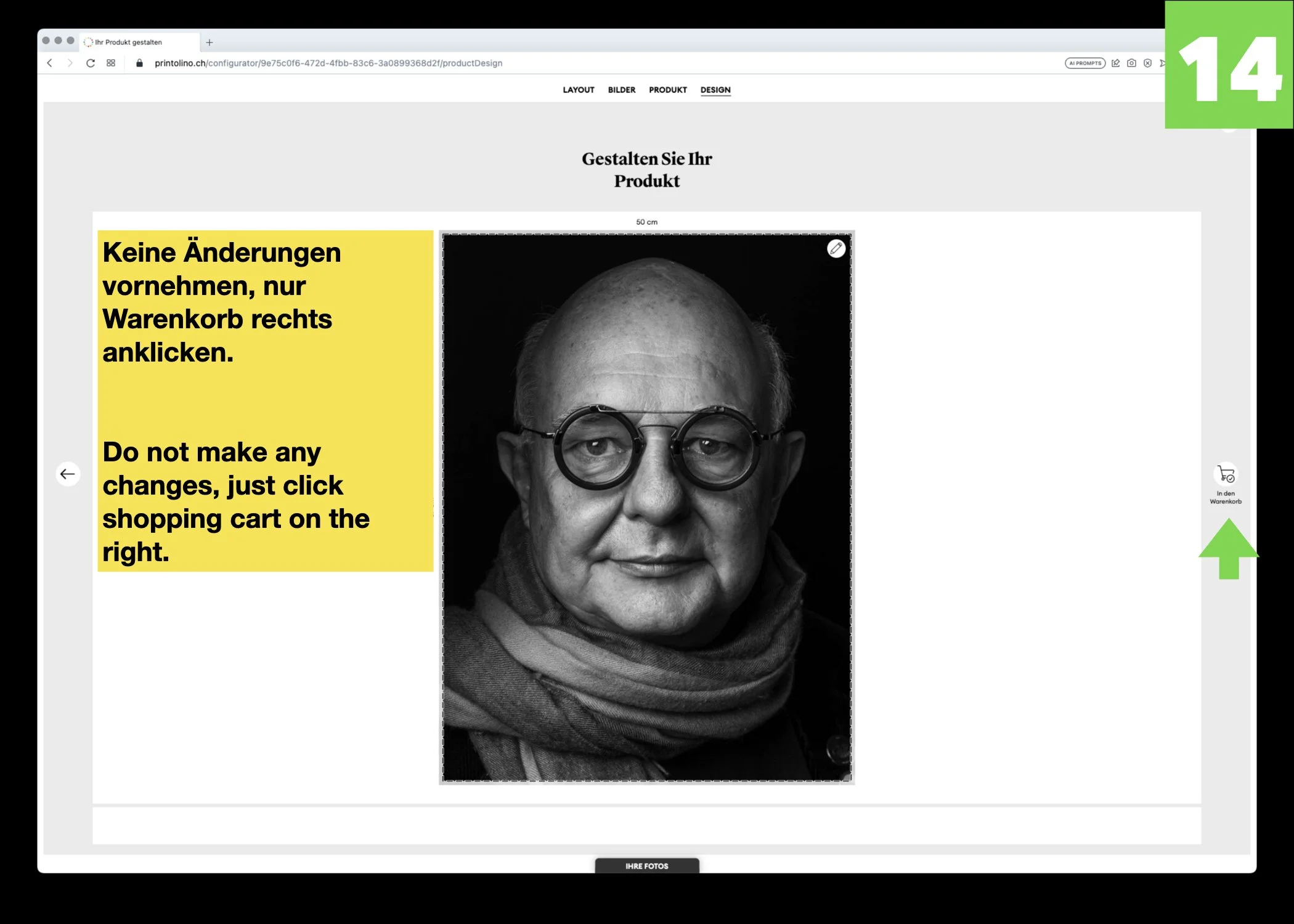Open the browser tab grid icon

111,63
